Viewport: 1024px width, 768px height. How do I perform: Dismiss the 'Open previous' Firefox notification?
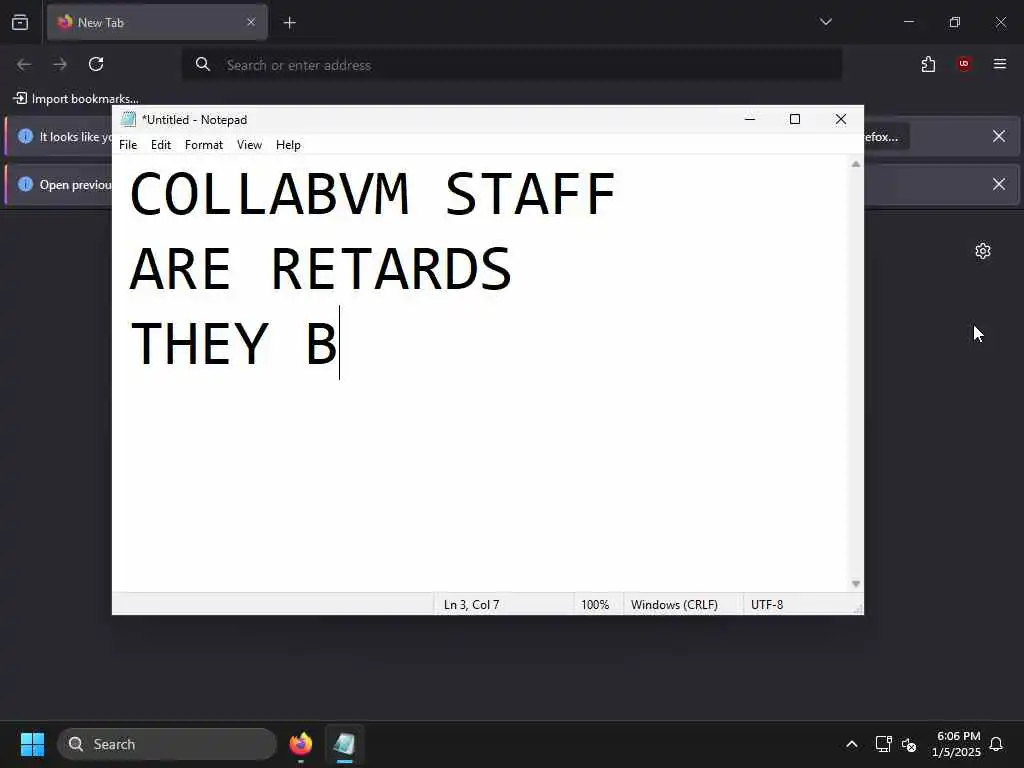point(999,184)
